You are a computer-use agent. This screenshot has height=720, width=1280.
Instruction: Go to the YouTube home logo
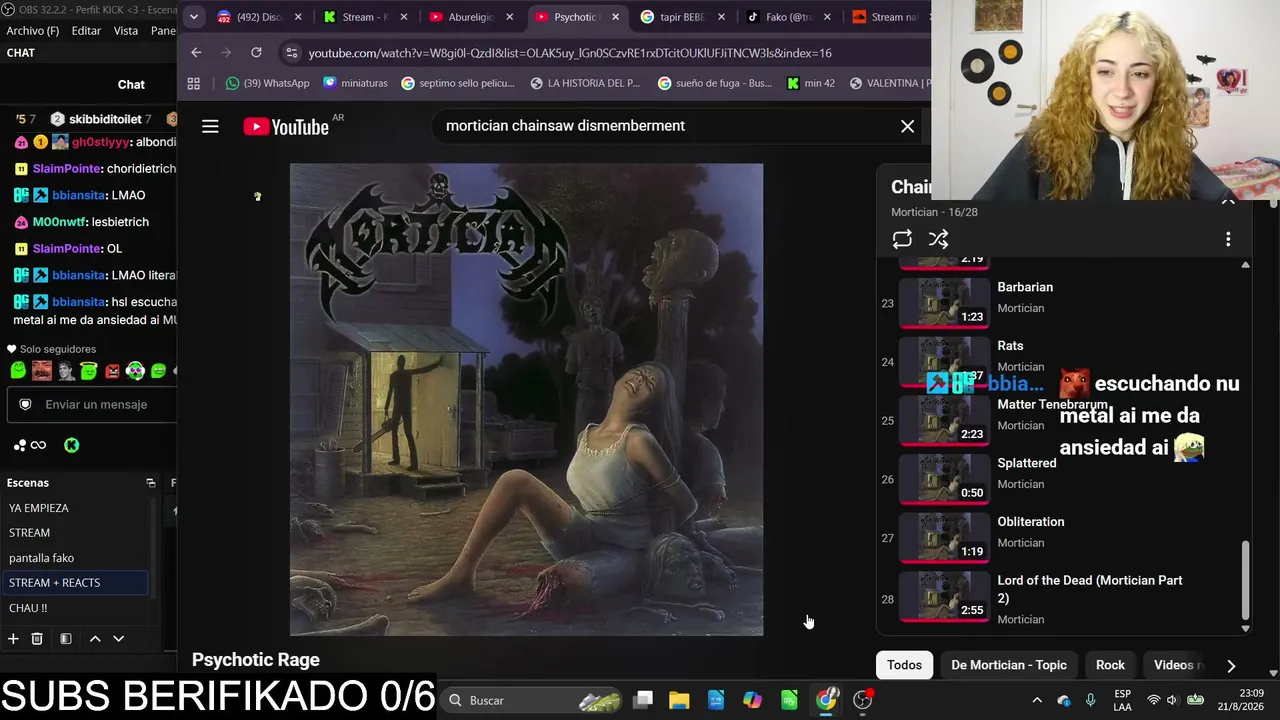286,126
